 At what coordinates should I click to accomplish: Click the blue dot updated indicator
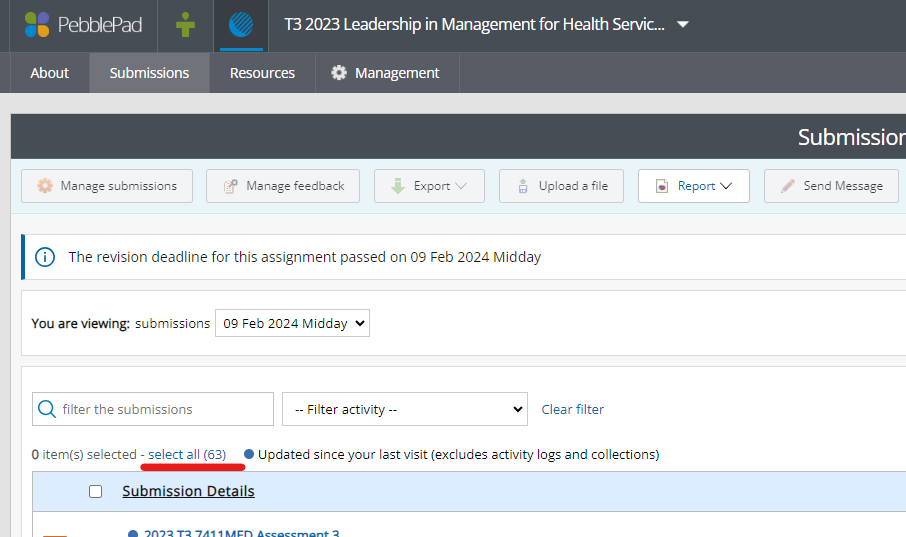click(249, 454)
